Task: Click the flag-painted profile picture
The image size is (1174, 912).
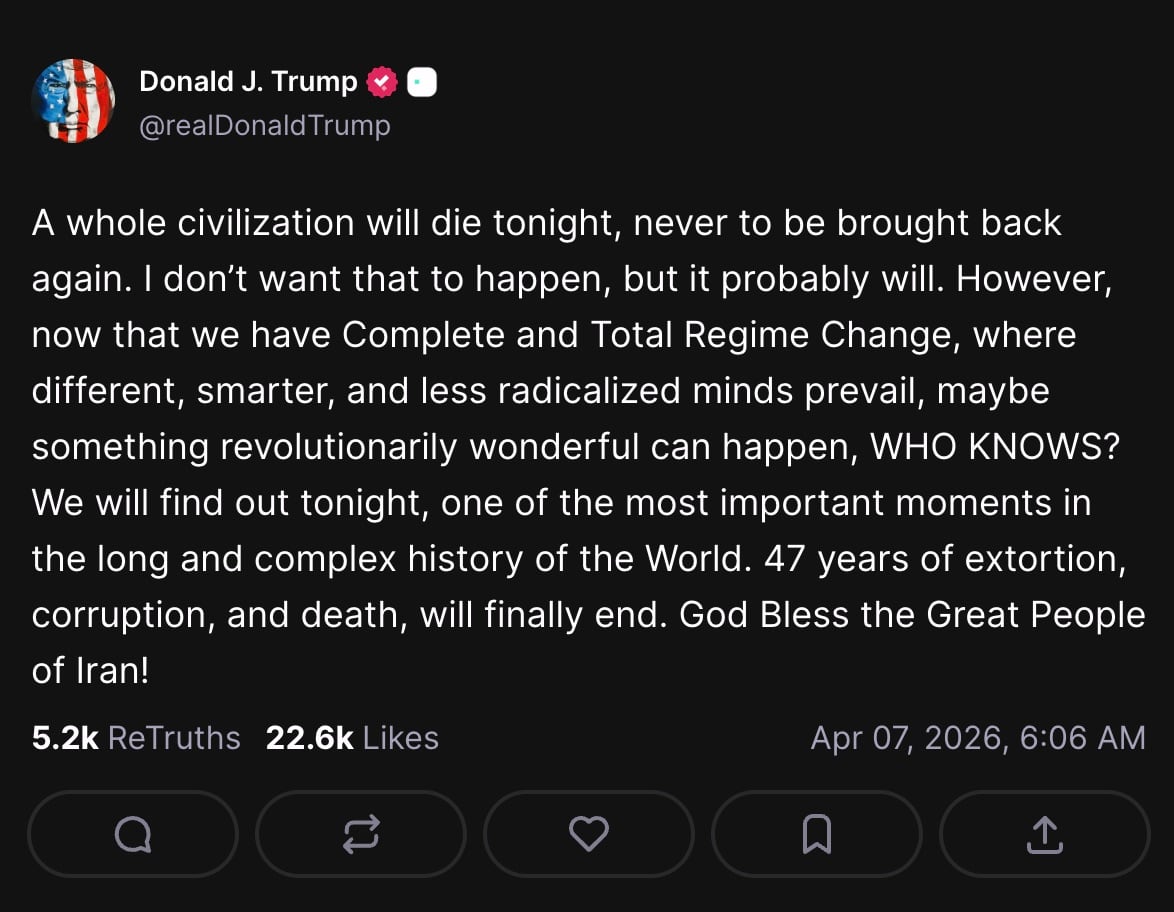Action: (x=72, y=100)
